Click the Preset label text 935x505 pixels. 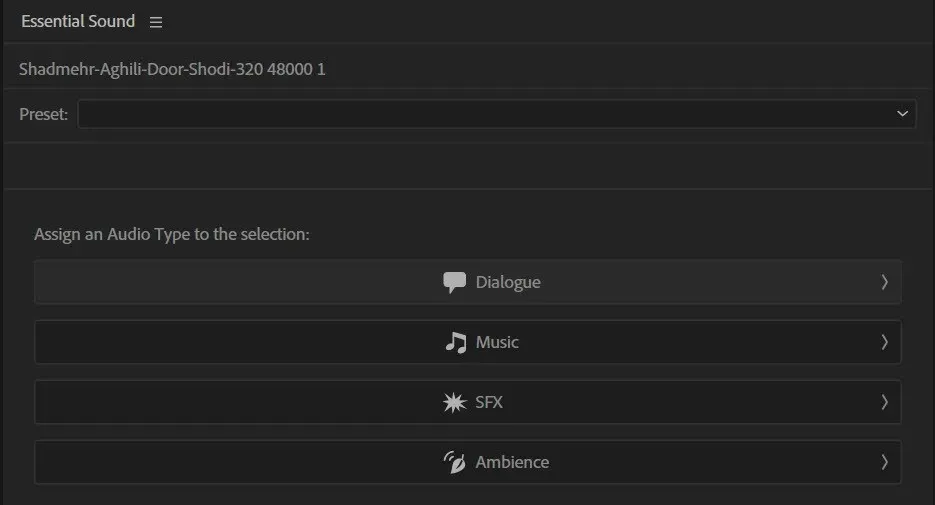click(44, 114)
